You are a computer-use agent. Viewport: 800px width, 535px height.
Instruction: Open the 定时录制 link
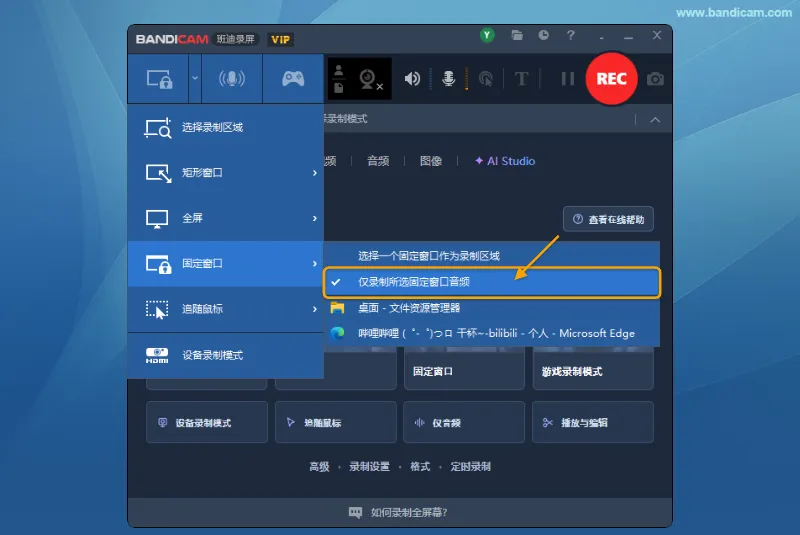(470, 467)
